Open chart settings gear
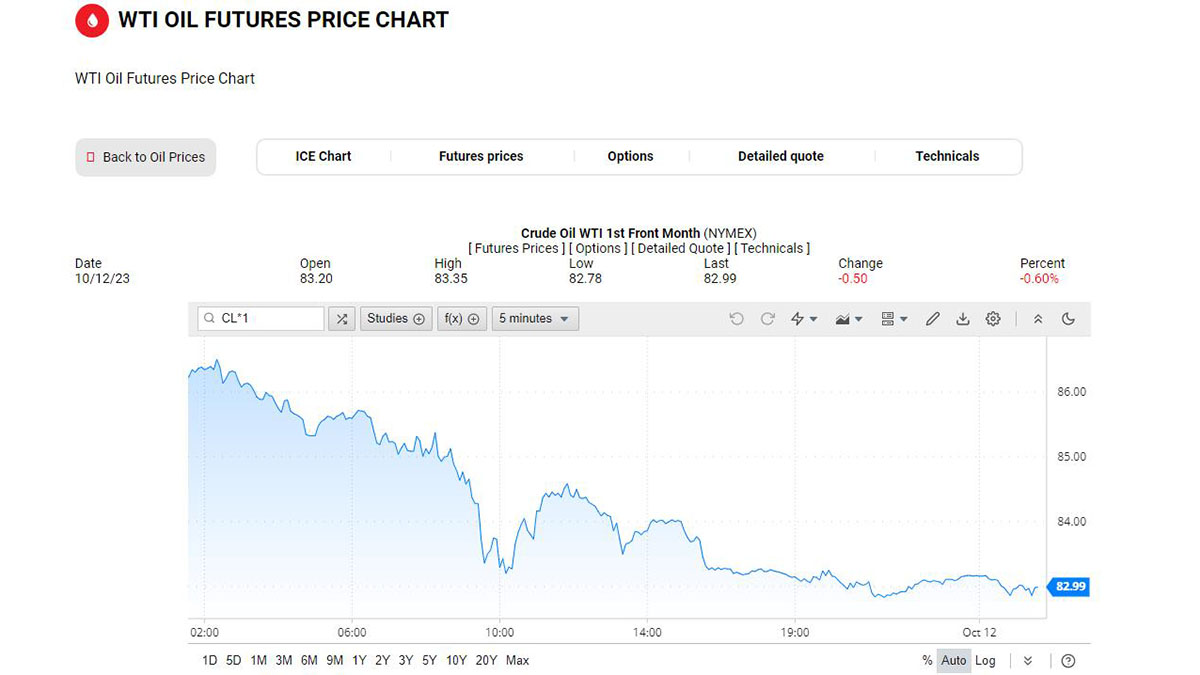 [x=993, y=319]
